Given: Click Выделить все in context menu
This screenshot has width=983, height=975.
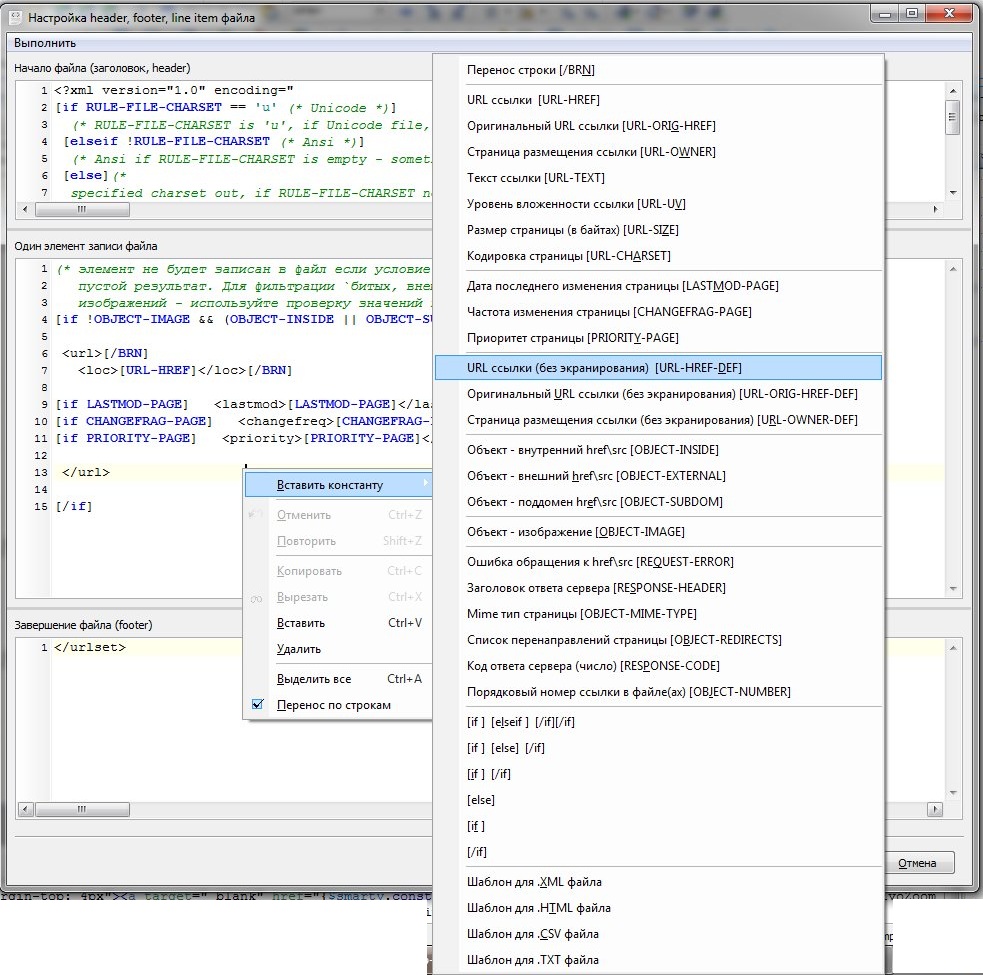Looking at the screenshot, I should 313,679.
